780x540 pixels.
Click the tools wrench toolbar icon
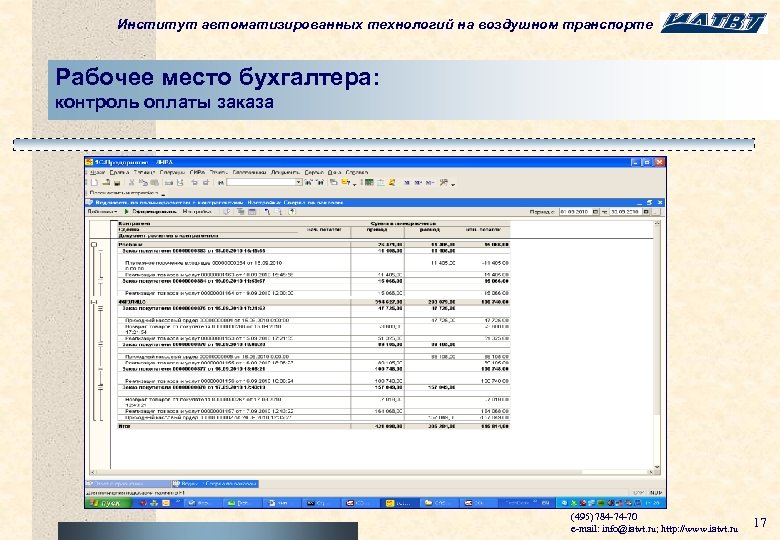444,183
